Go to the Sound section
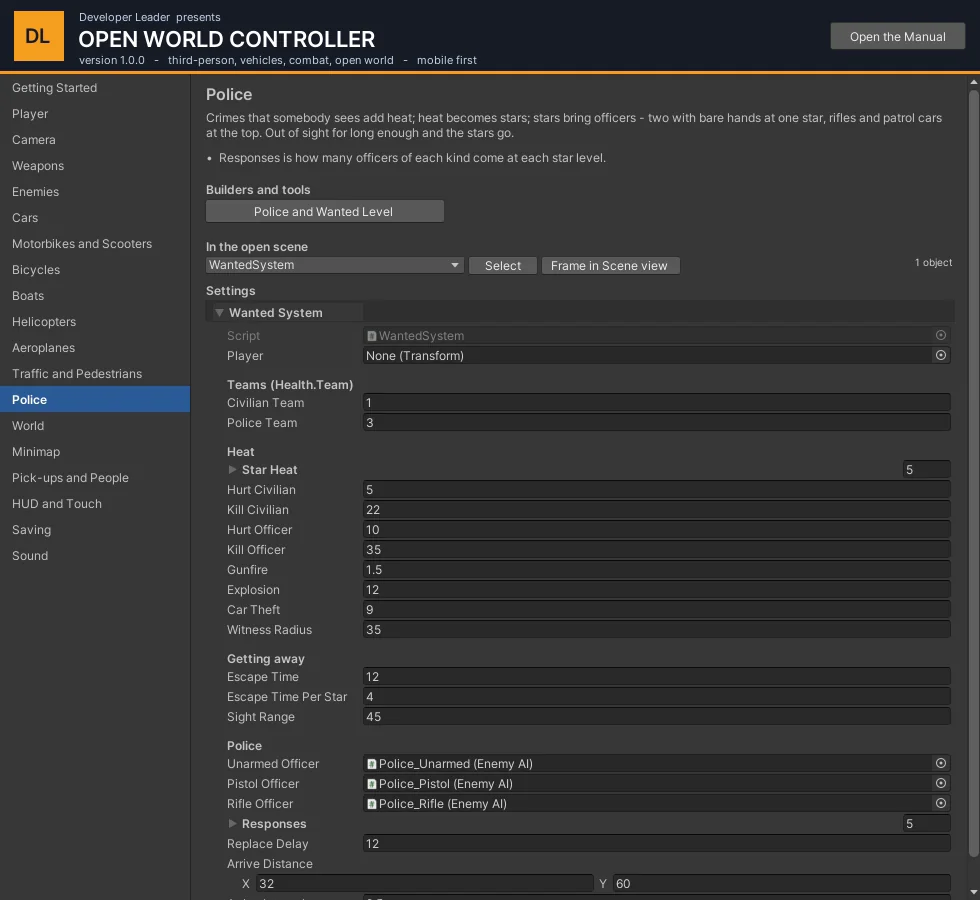 pos(95,556)
